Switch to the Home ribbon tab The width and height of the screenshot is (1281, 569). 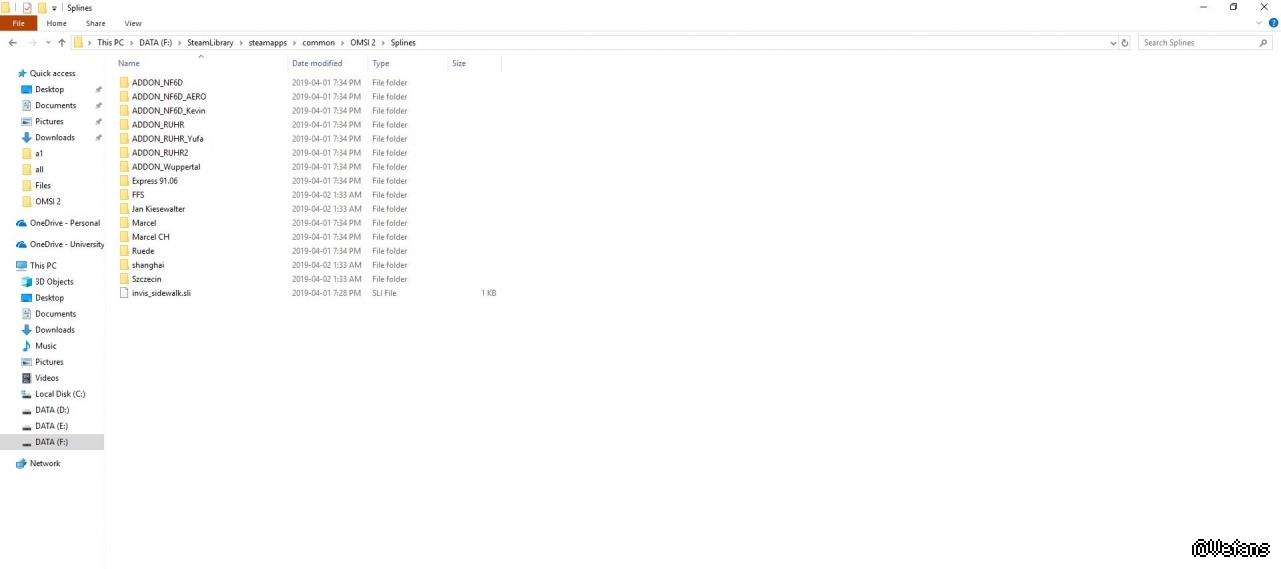pyautogui.click(x=56, y=23)
